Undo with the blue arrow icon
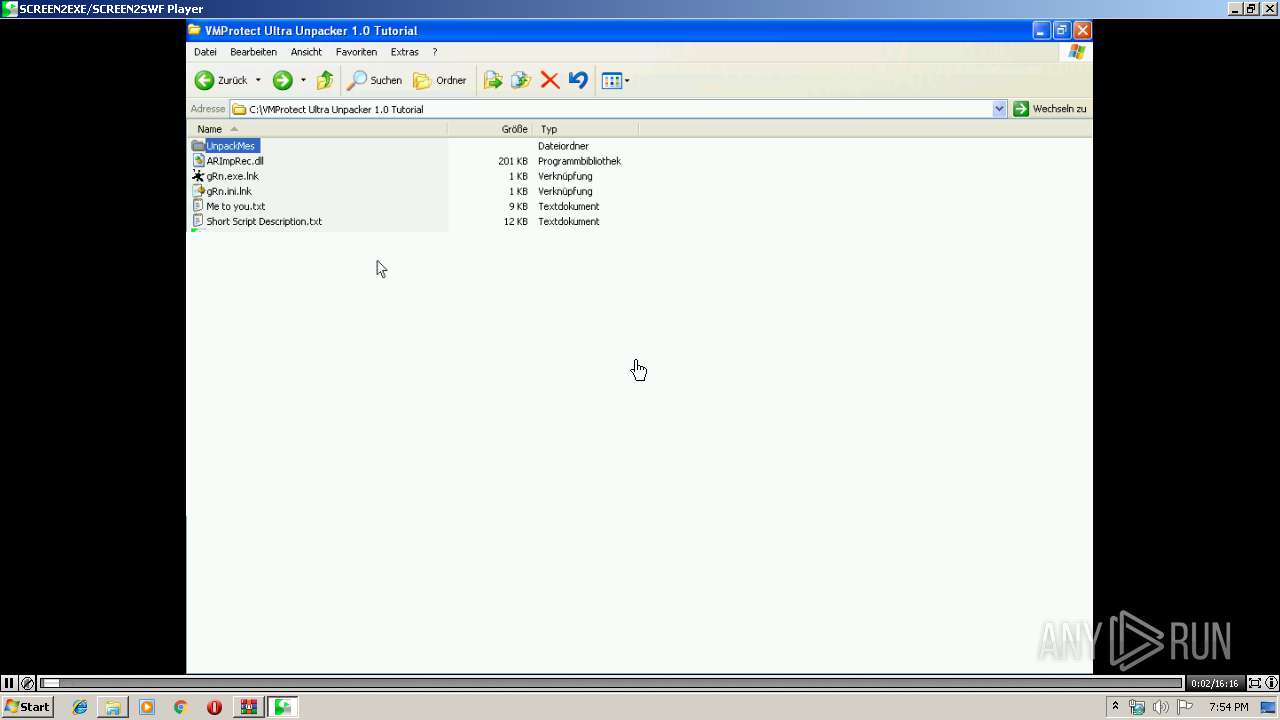Screen dimensions: 1280x720 578,80
